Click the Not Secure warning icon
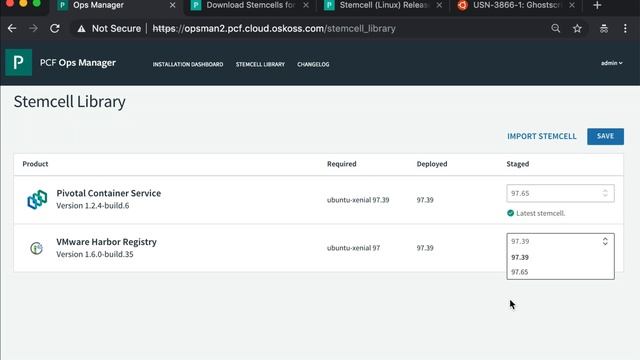The width and height of the screenshot is (640, 360). [x=82, y=29]
